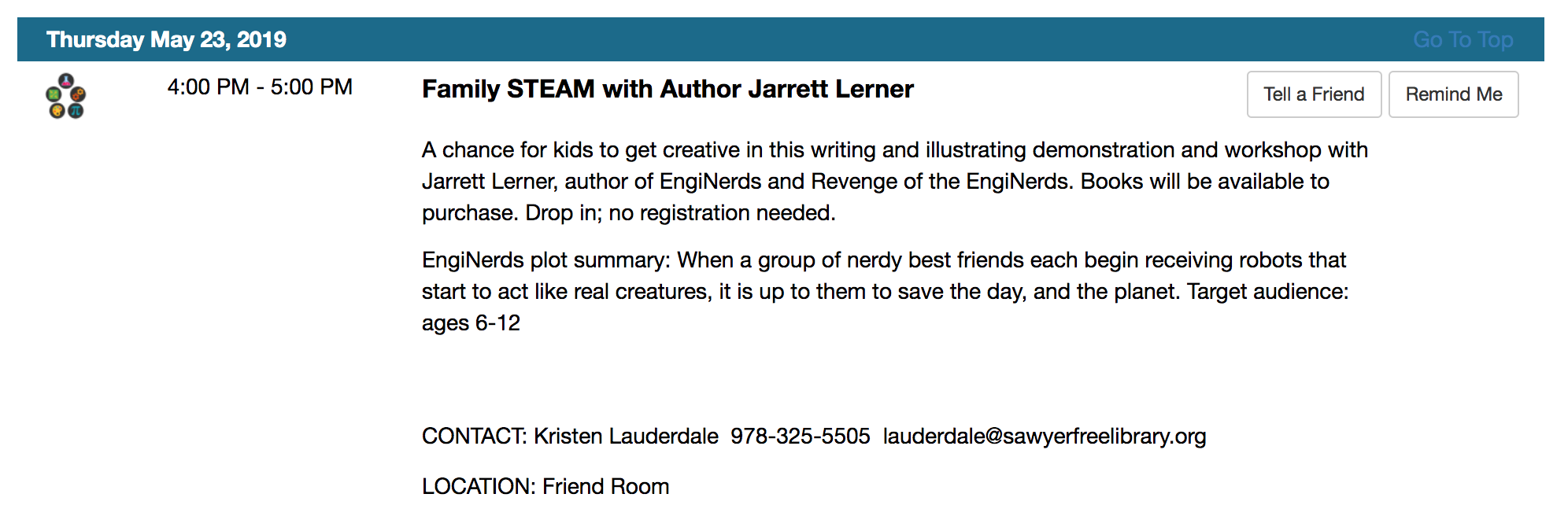Jump back using Go To Top

point(1463,39)
